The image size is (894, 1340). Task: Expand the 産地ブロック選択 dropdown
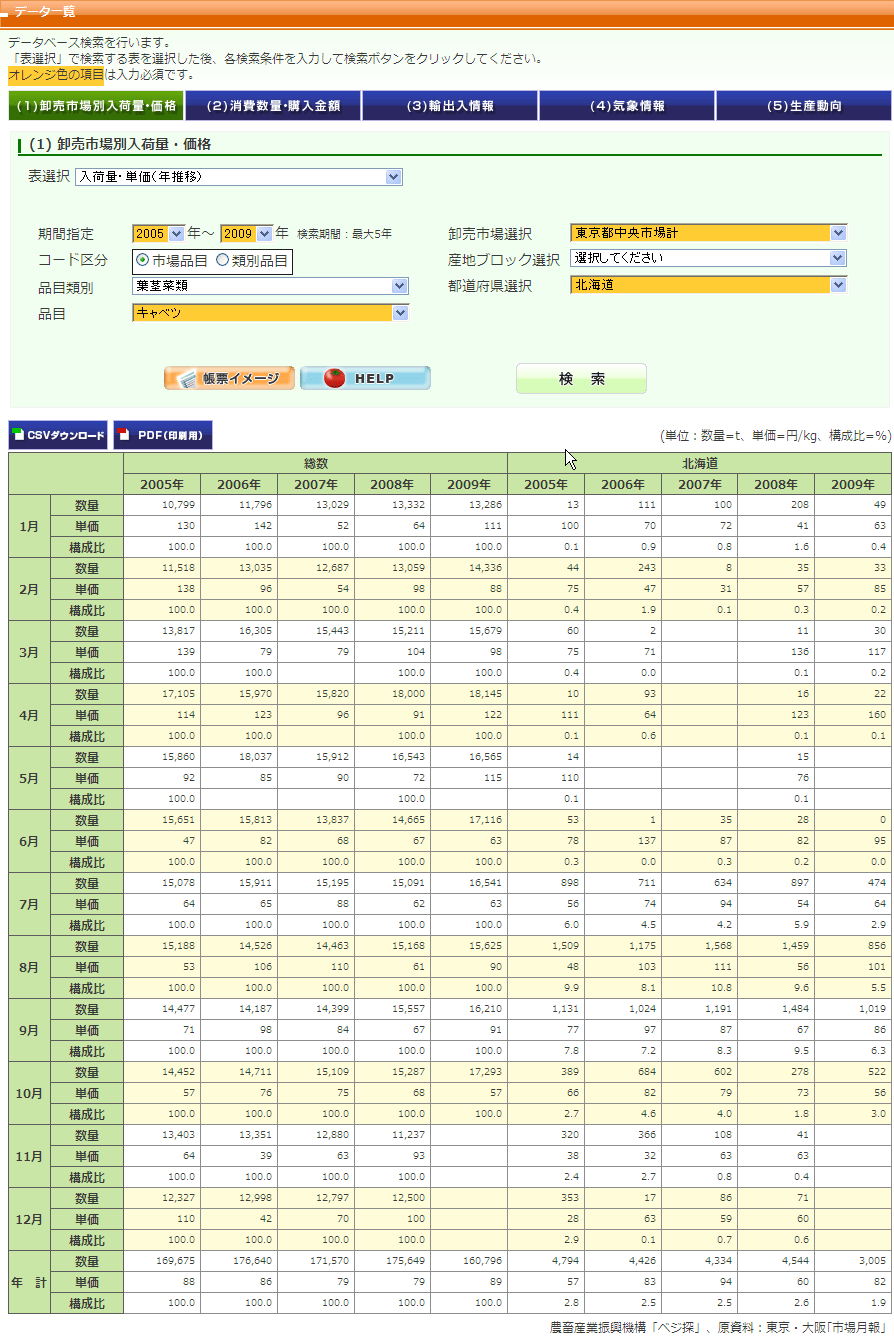click(709, 258)
